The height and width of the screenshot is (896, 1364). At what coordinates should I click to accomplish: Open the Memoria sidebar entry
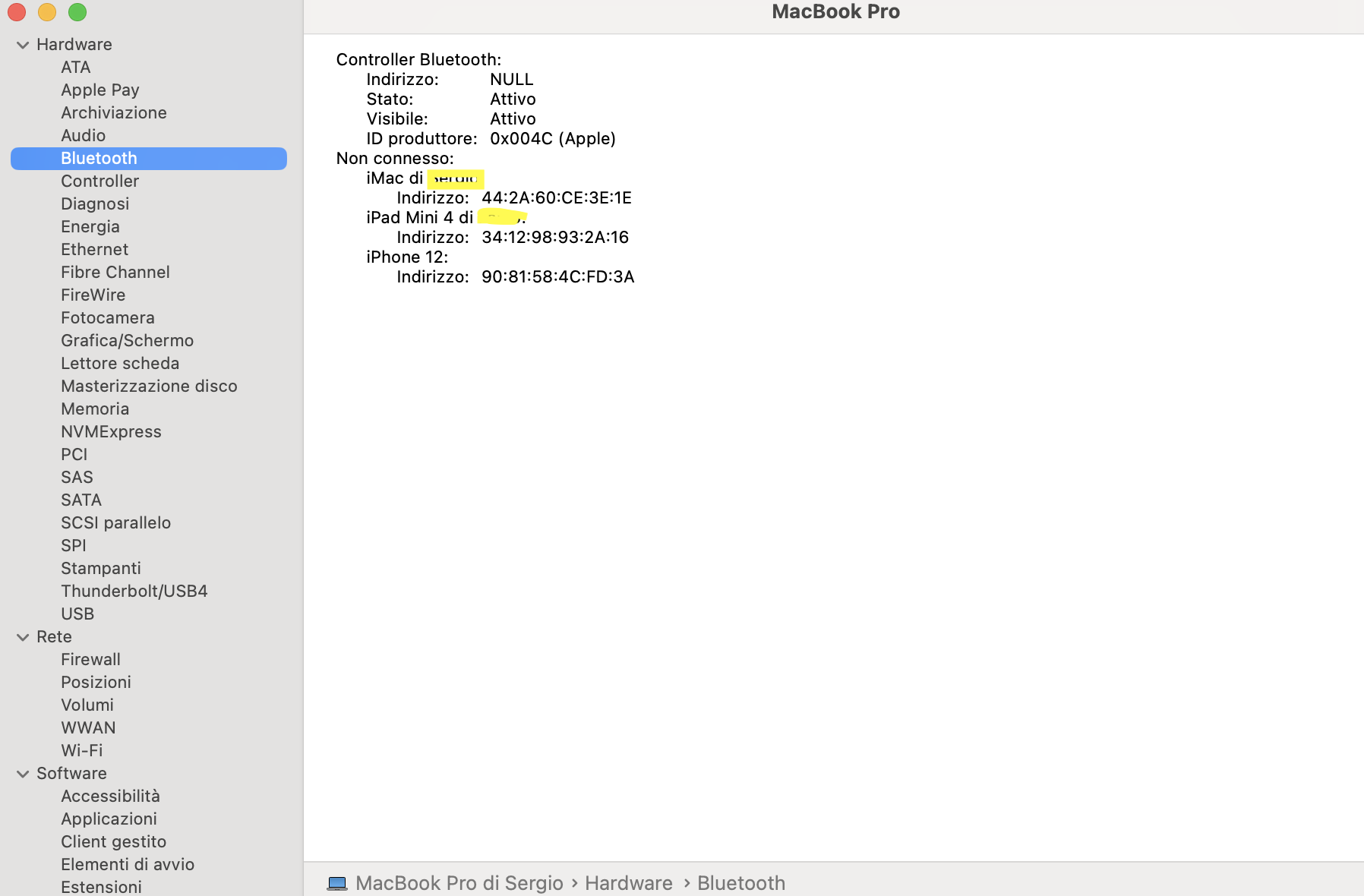point(95,409)
